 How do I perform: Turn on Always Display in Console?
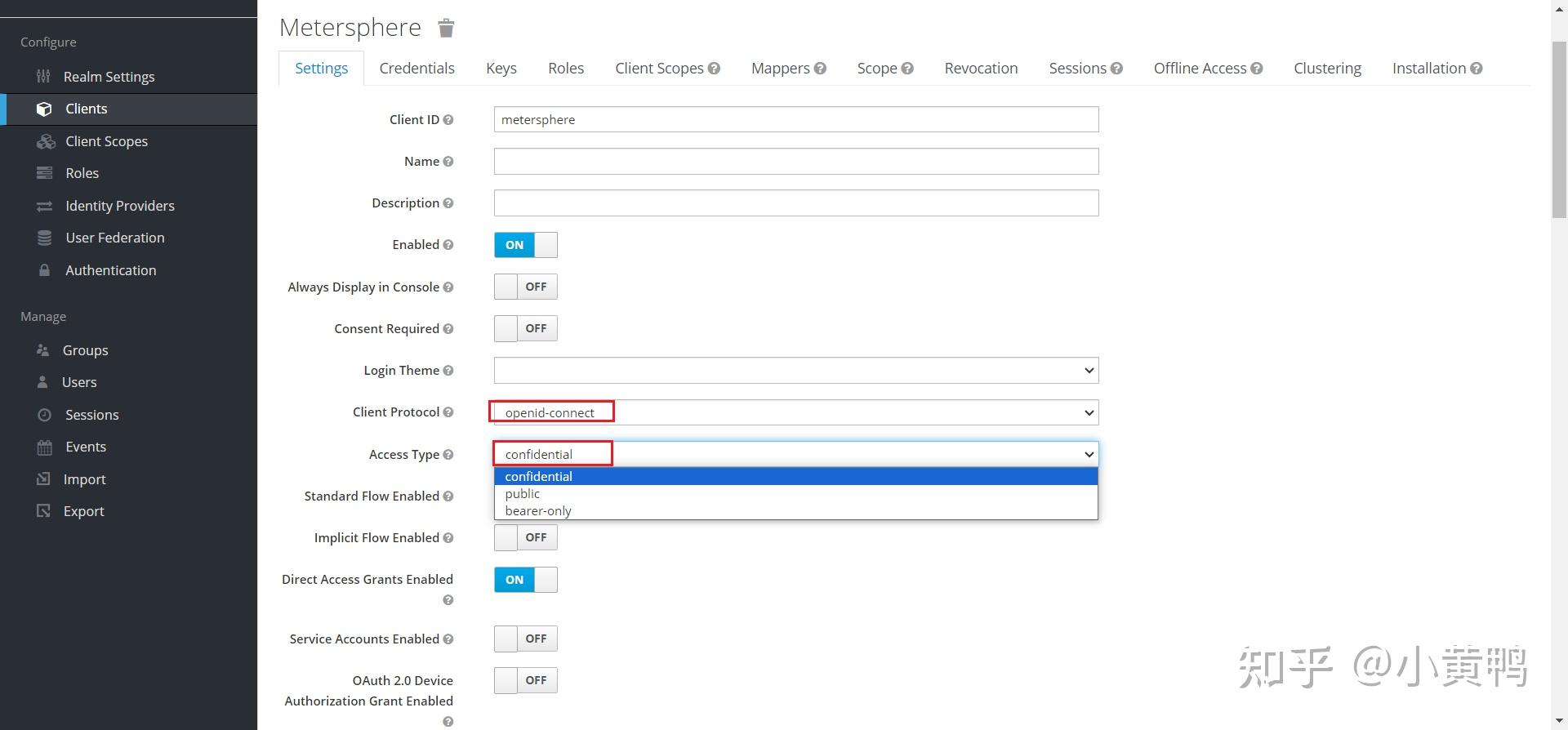point(526,287)
